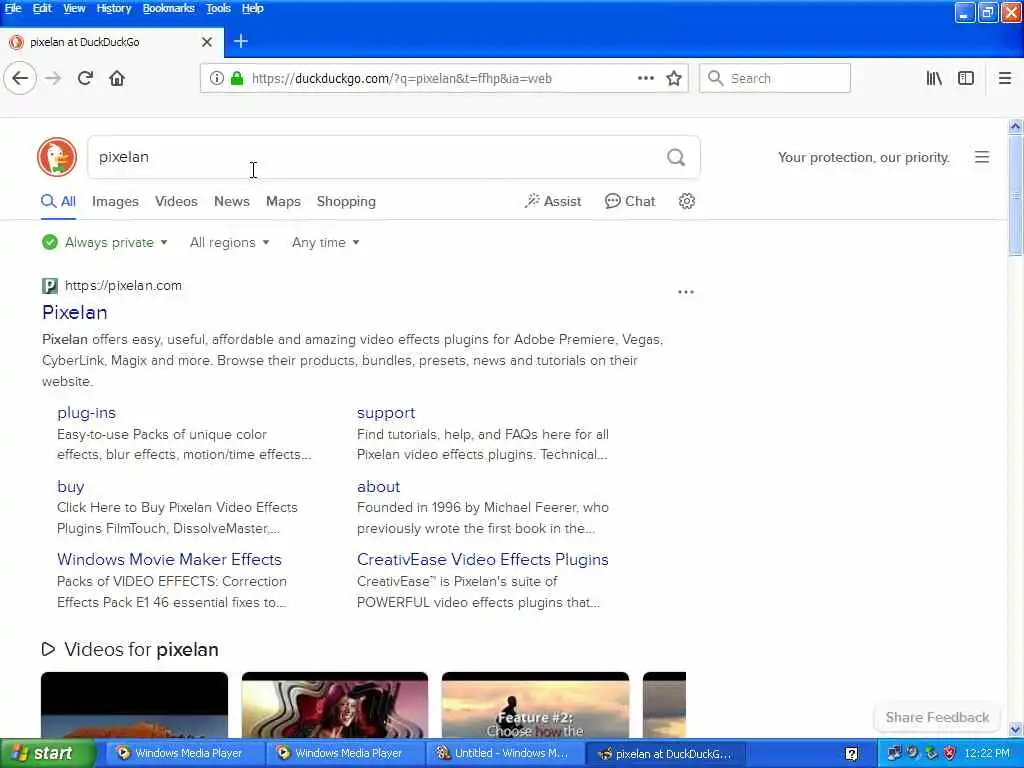Open page actions three-dot menu in address bar
The width and height of the screenshot is (1024, 768).
click(x=645, y=78)
